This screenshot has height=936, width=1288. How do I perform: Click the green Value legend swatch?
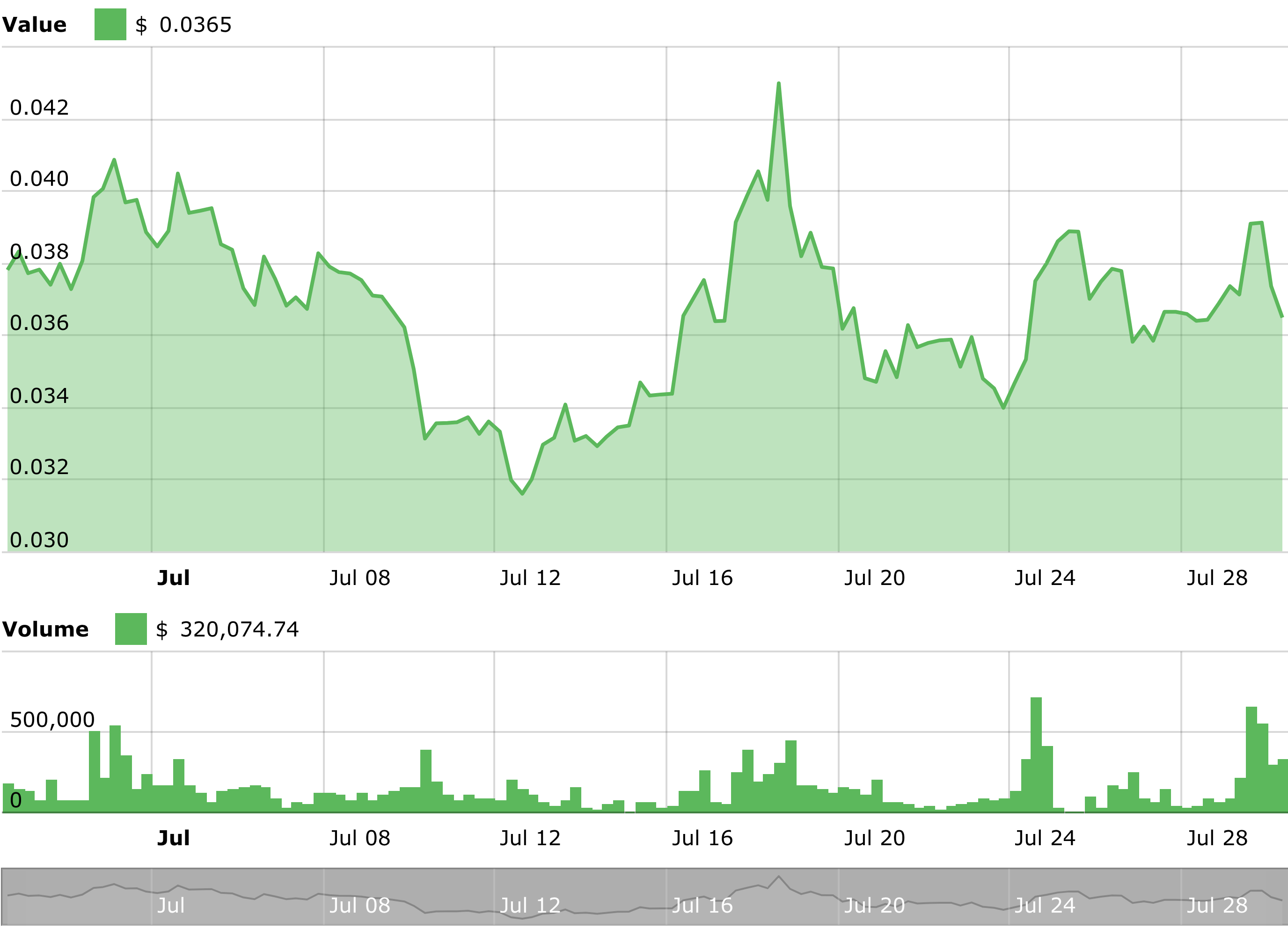coord(110,24)
